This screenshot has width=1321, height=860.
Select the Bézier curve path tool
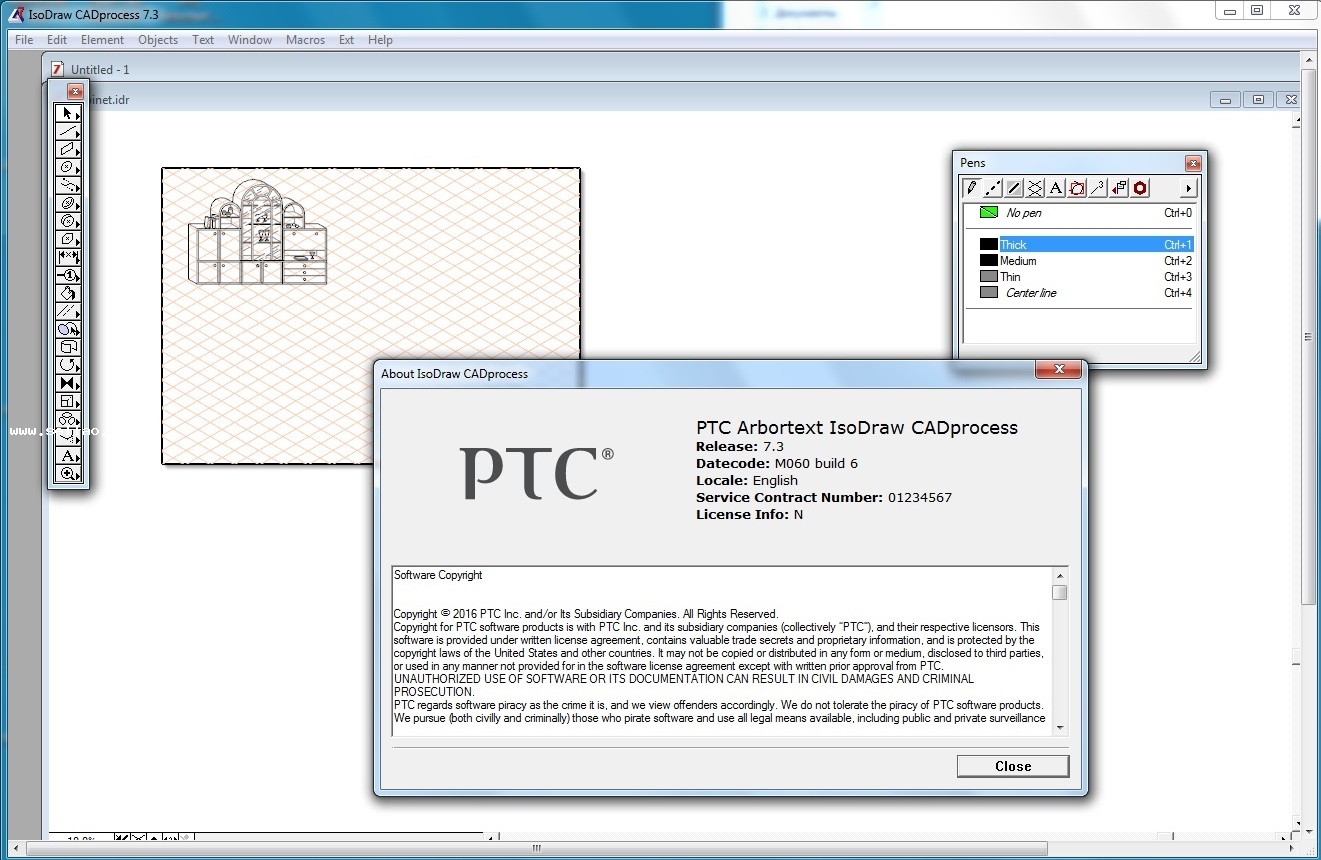(x=68, y=185)
